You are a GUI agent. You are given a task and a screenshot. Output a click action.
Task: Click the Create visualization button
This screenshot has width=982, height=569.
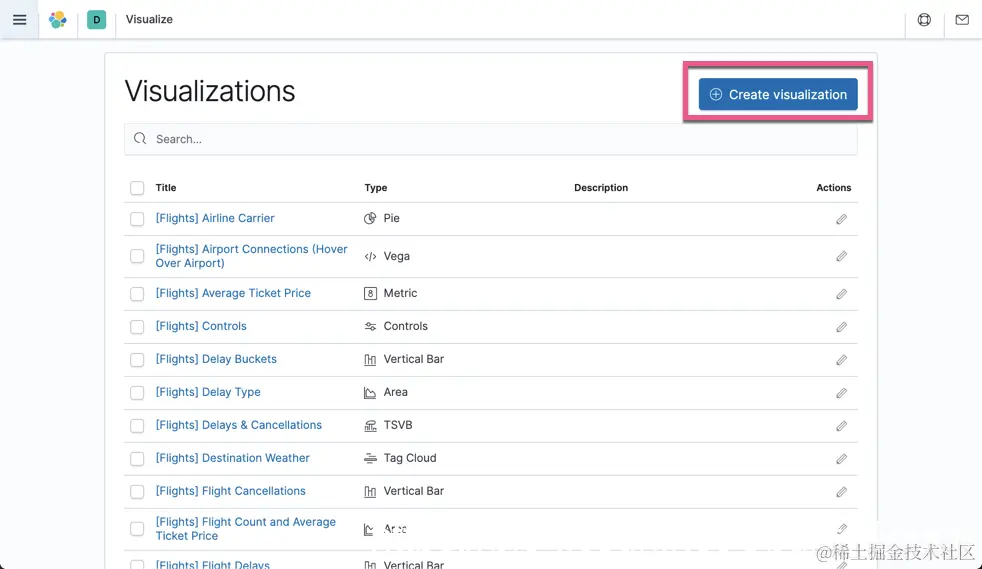[778, 94]
